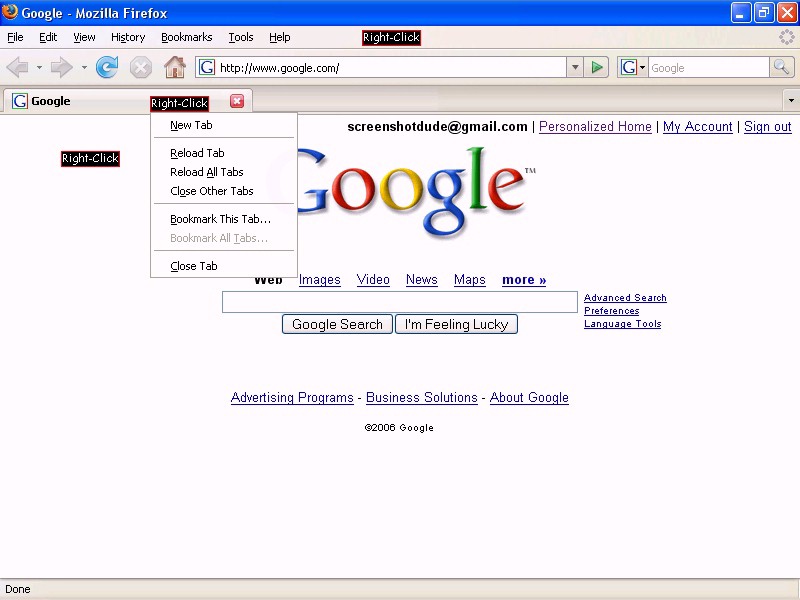The width and height of the screenshot is (800, 600).
Task: Open the Advanced Search link
Action: [625, 297]
